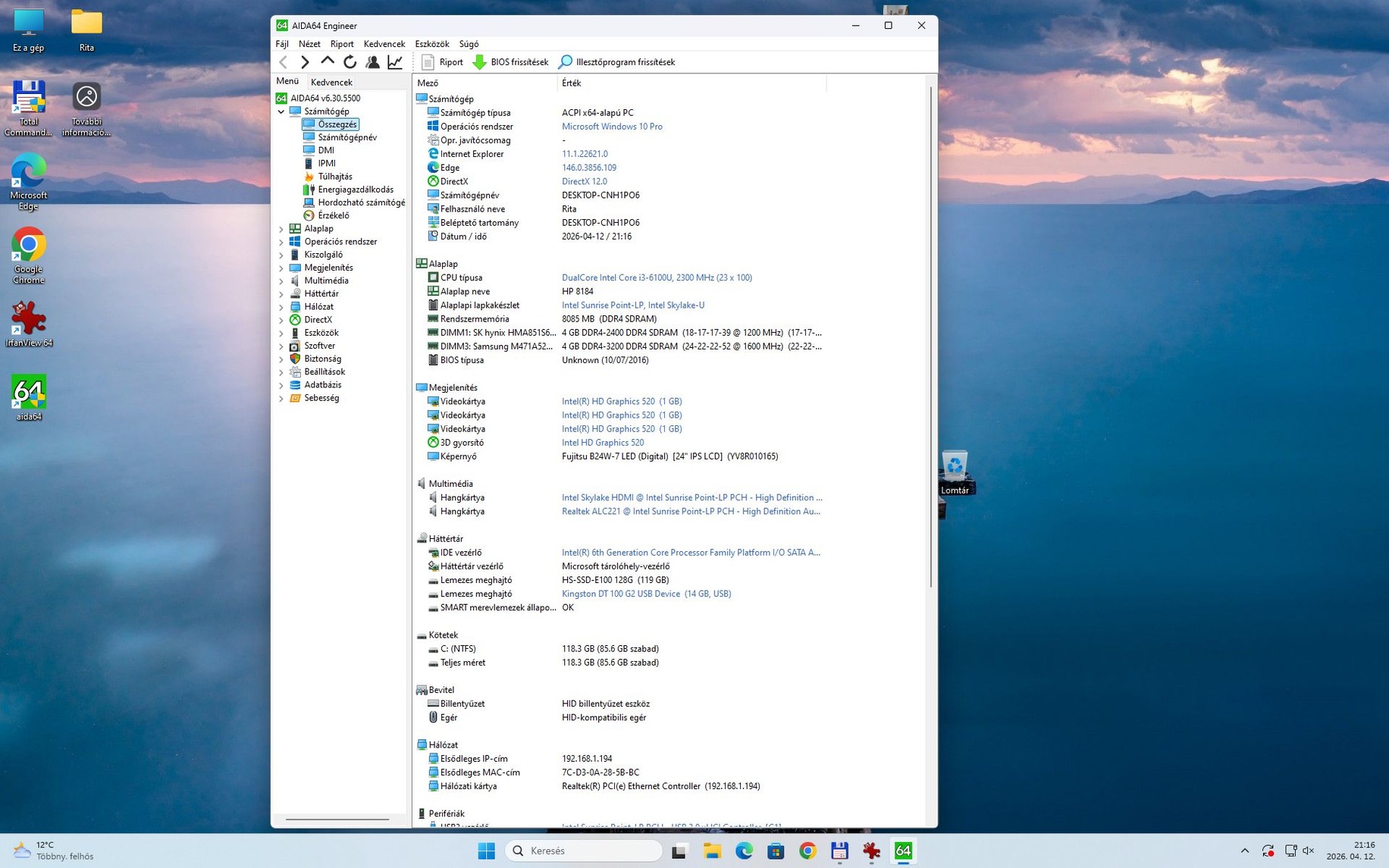Click the tree pane horizontal scrollbar

click(337, 819)
